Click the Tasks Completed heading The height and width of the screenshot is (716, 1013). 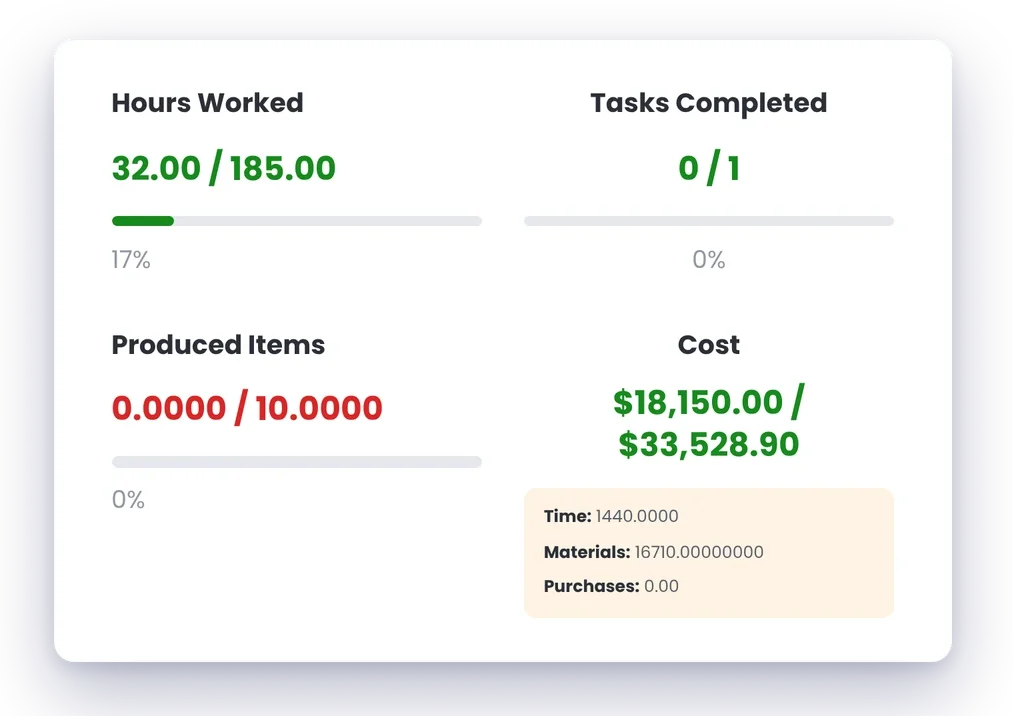709,103
